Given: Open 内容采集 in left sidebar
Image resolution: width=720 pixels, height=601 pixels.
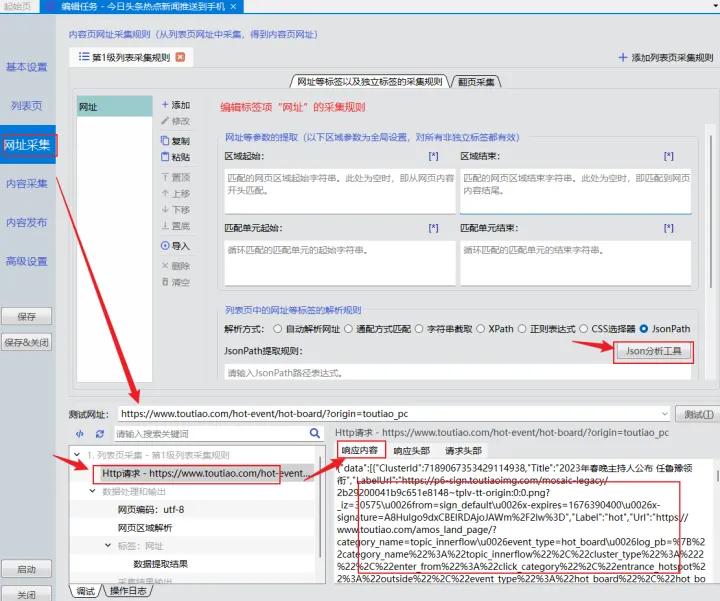Looking at the screenshot, I should pos(27,184).
